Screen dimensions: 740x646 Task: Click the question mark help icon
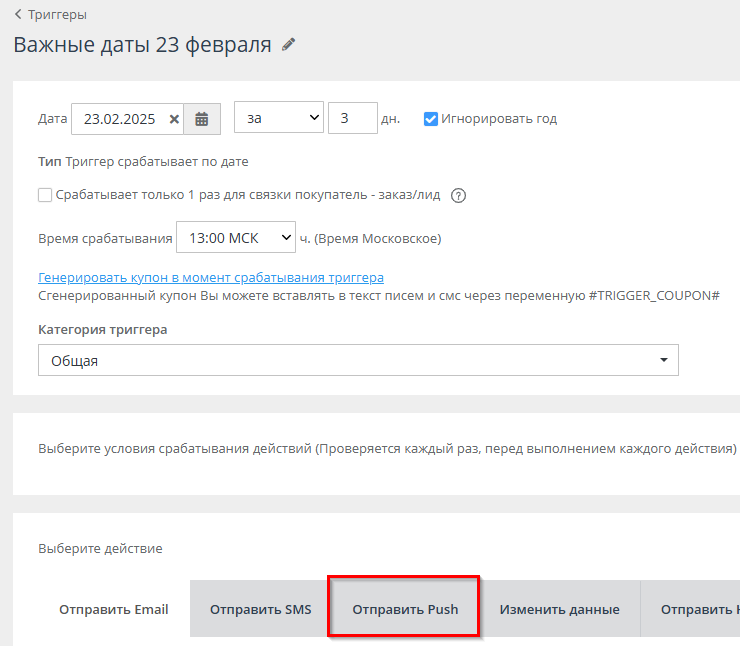(x=459, y=195)
